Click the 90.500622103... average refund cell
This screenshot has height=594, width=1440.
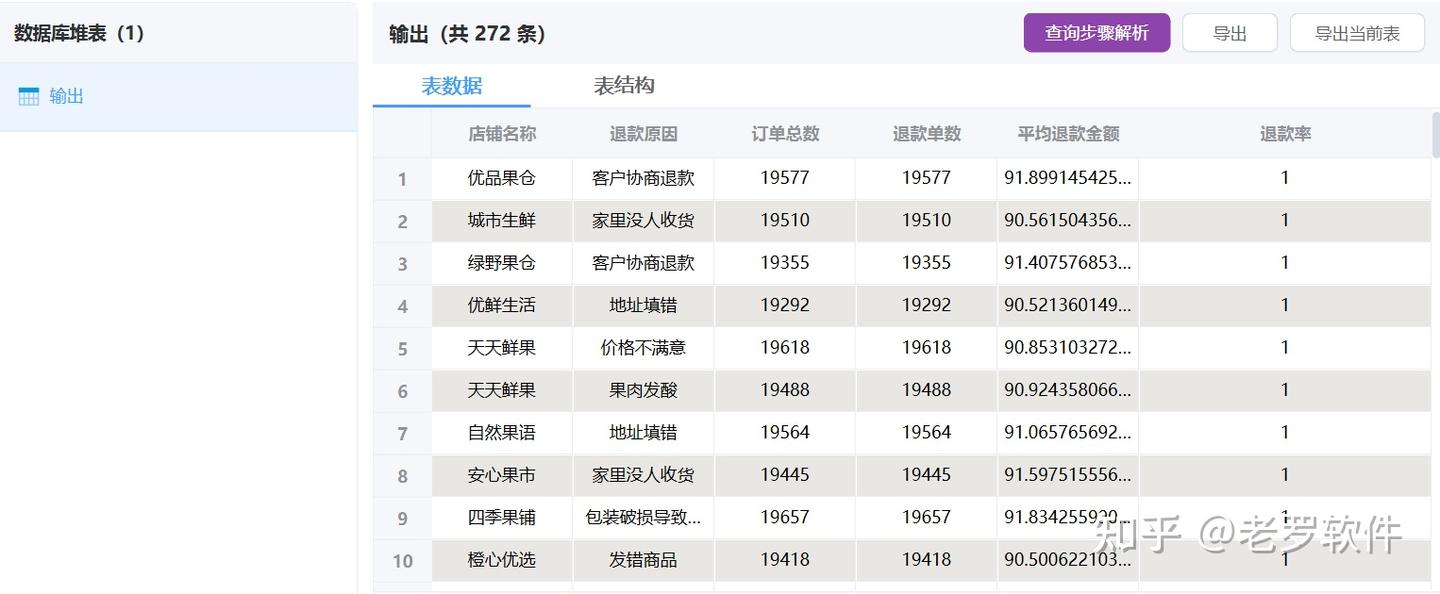point(1068,560)
